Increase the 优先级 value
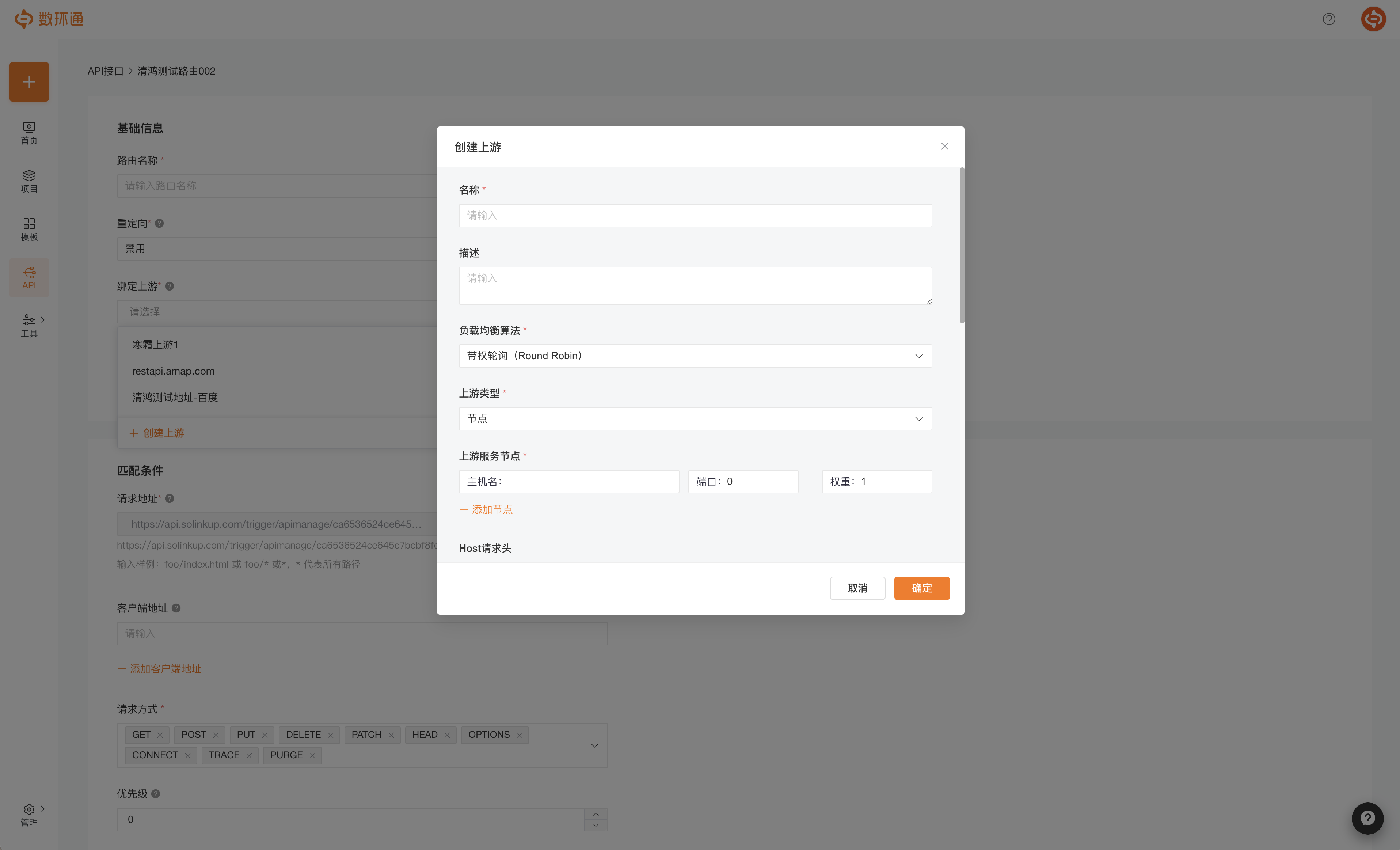The height and width of the screenshot is (850, 1400). click(x=596, y=813)
